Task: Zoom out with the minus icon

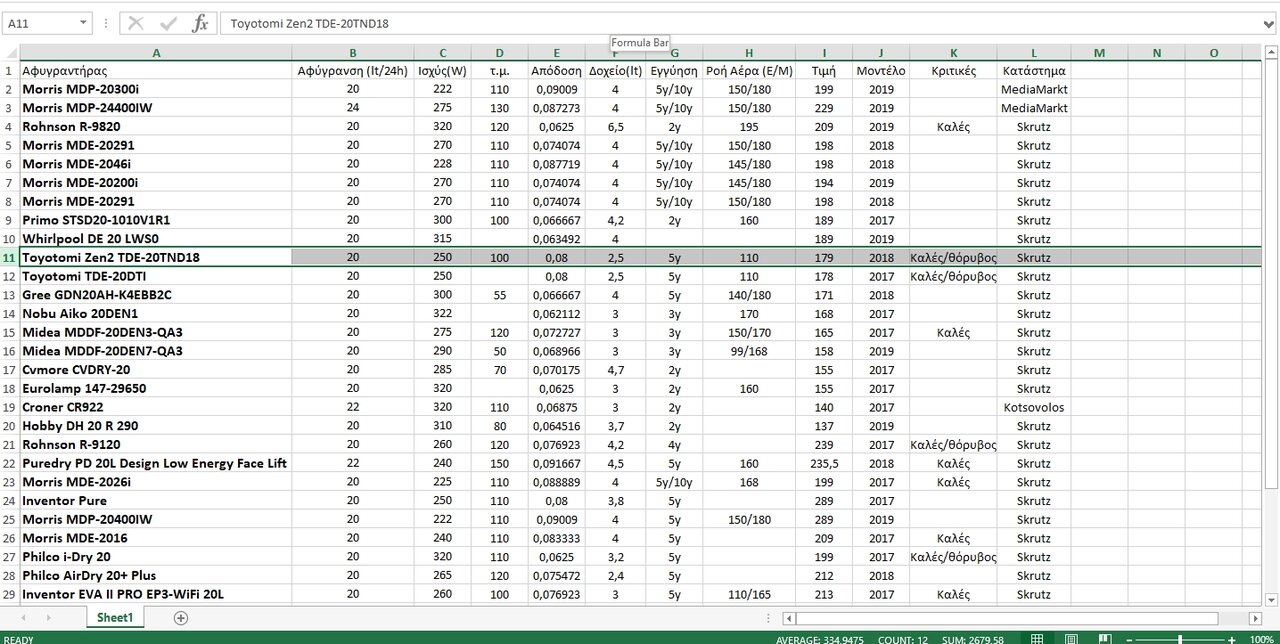Action: click(x=1129, y=638)
